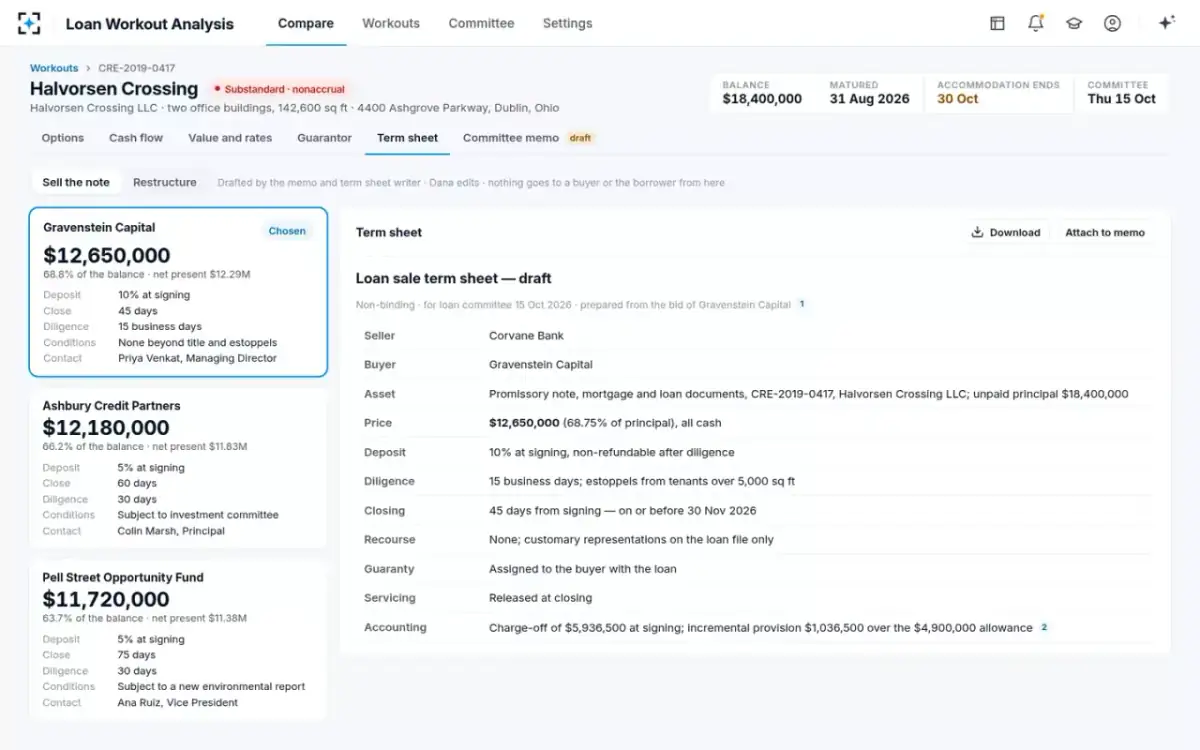
Task: Click the Substandard nonaccrual status badge
Action: pos(279,89)
